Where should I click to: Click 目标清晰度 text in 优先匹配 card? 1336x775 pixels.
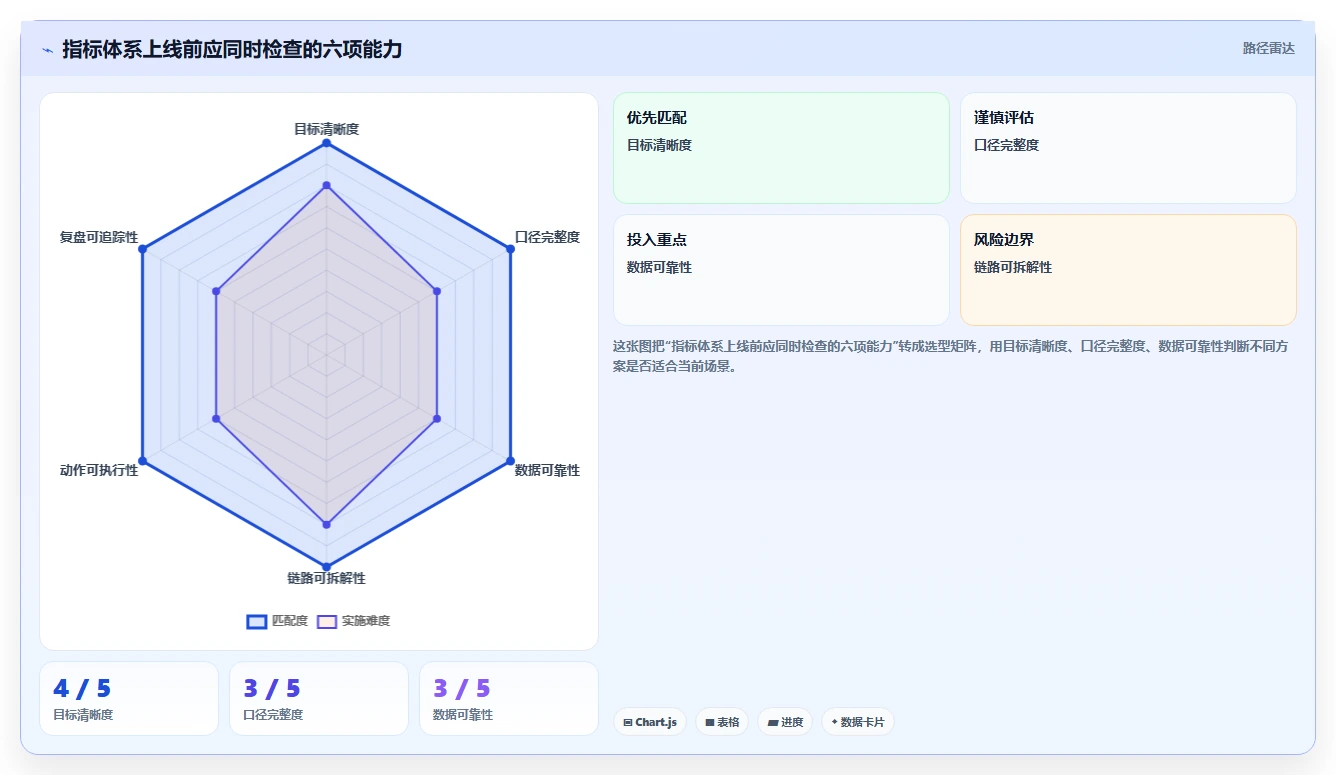(x=659, y=145)
